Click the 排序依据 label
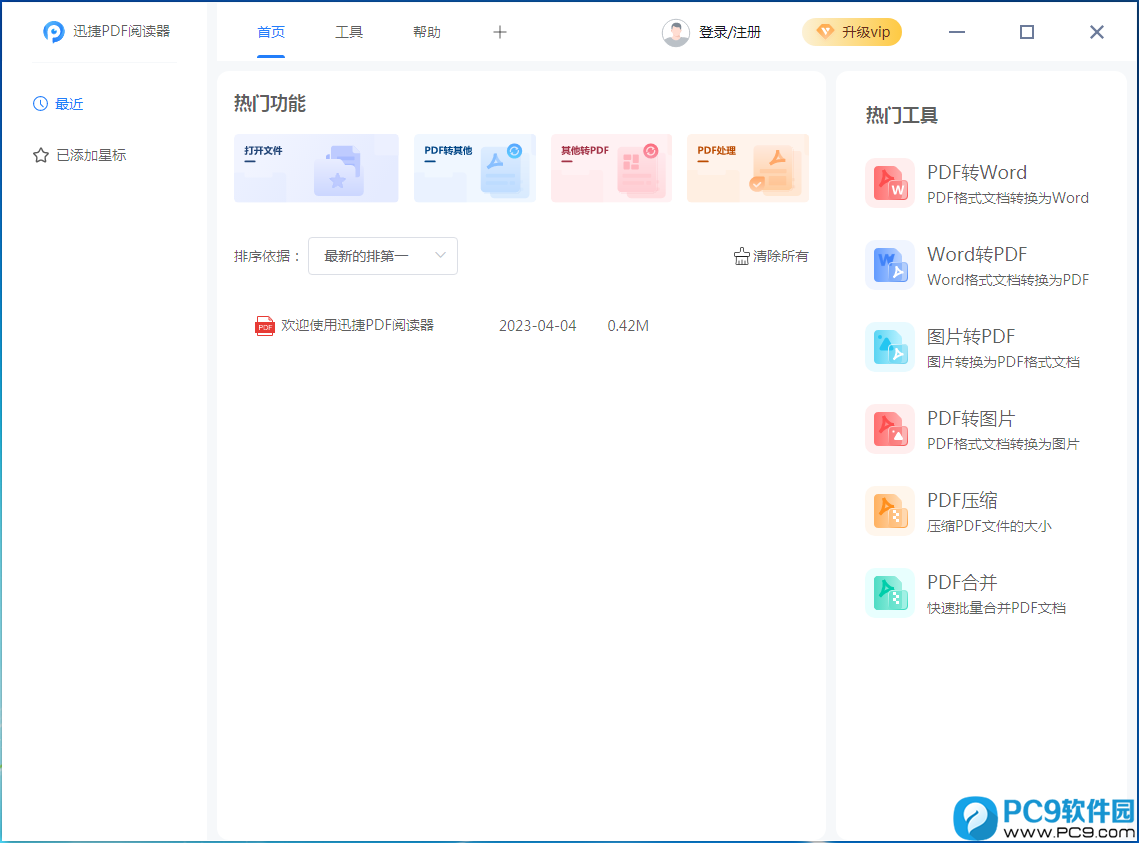1139x843 pixels. [x=267, y=256]
